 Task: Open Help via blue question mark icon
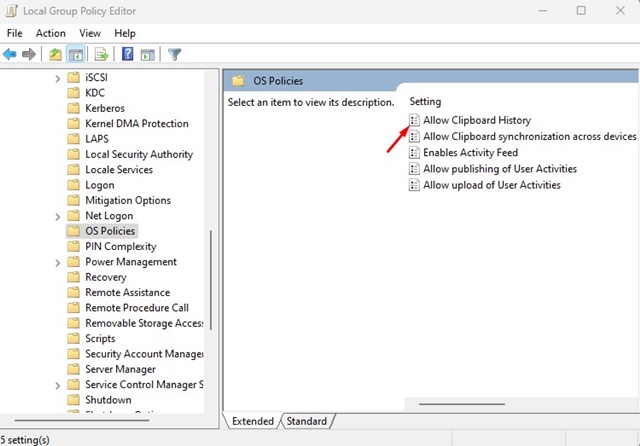(128, 54)
